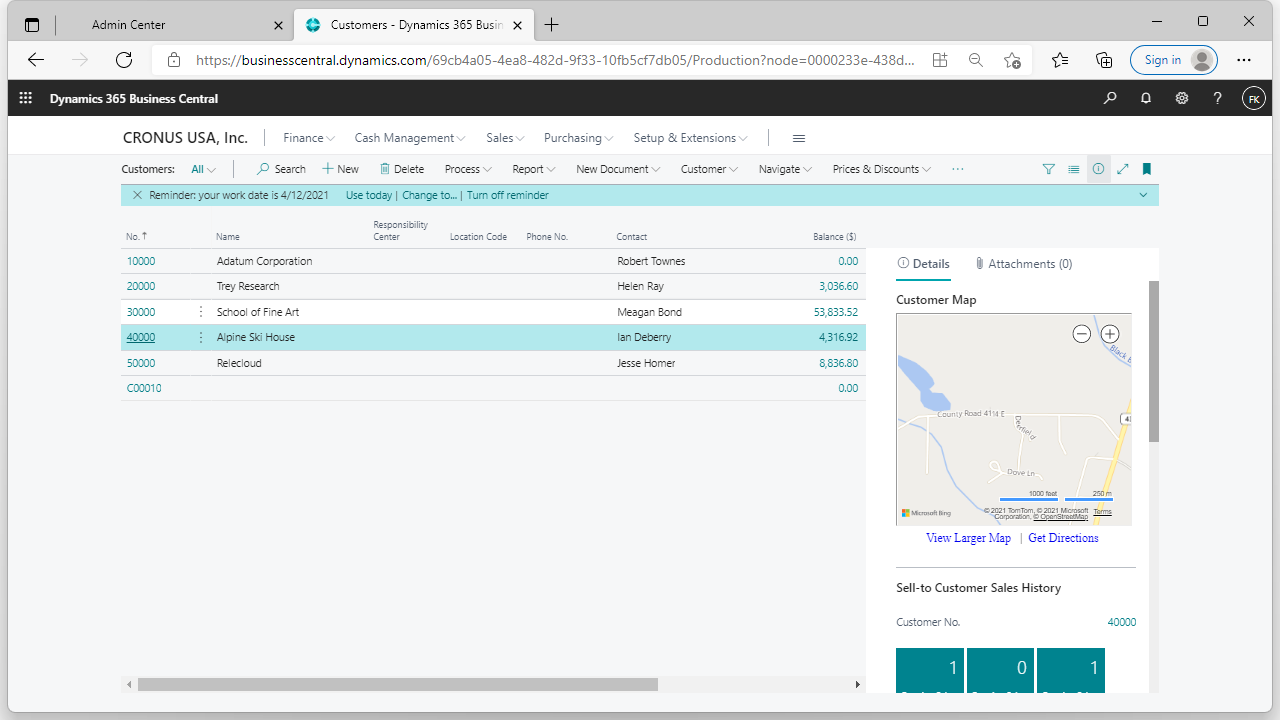Click the factbox vertical scrollbar thumb
This screenshot has width=1280, height=720.
click(1153, 361)
